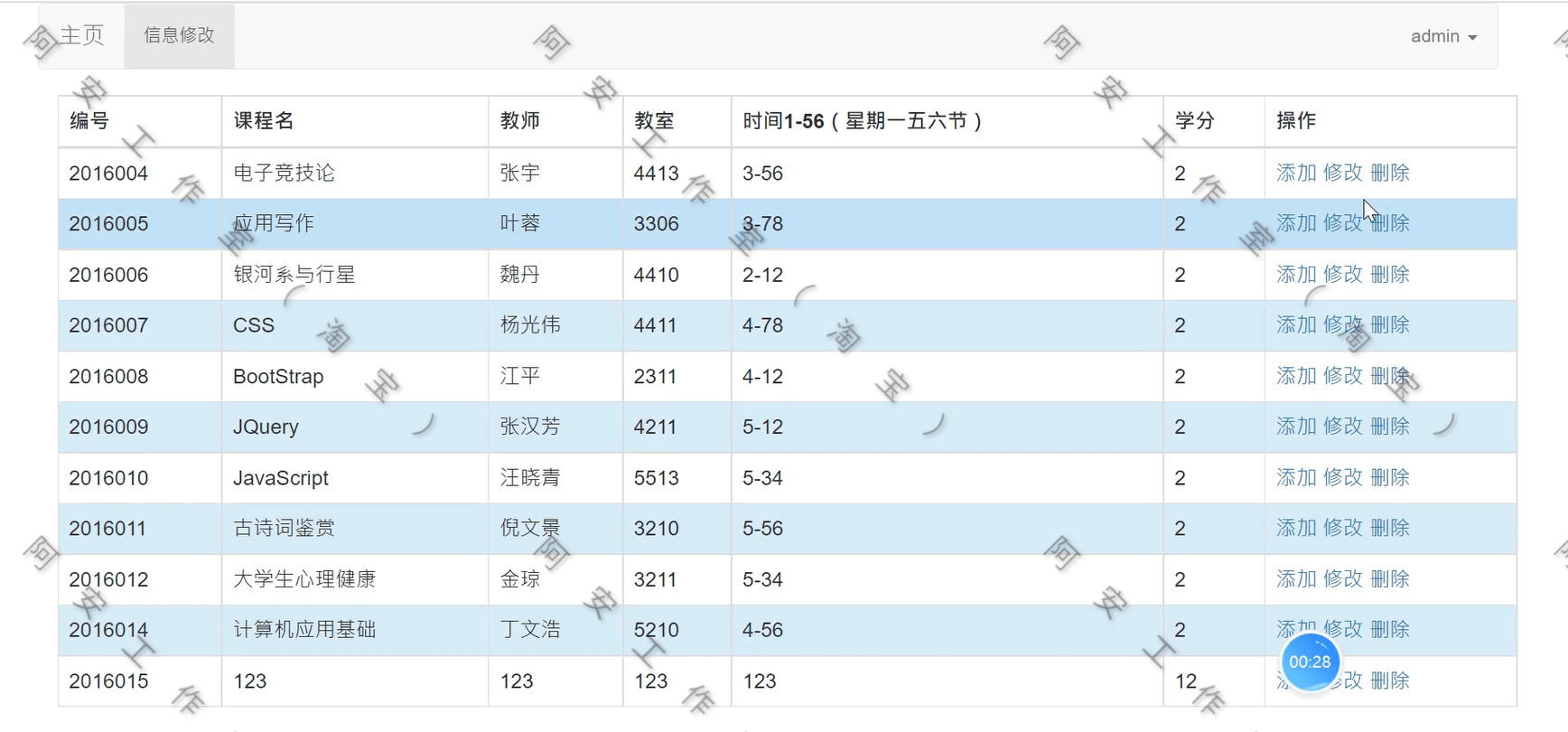Select teacher name 汪晓青
The height and width of the screenshot is (732, 1568).
530,477
